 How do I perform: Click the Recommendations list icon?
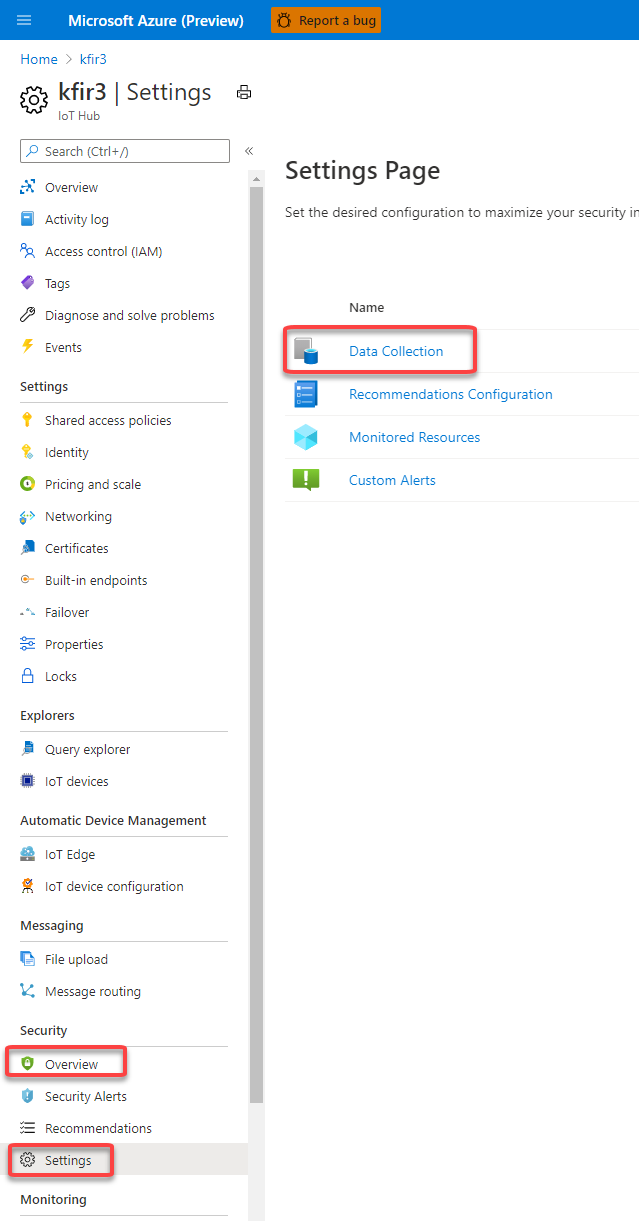(28, 1128)
